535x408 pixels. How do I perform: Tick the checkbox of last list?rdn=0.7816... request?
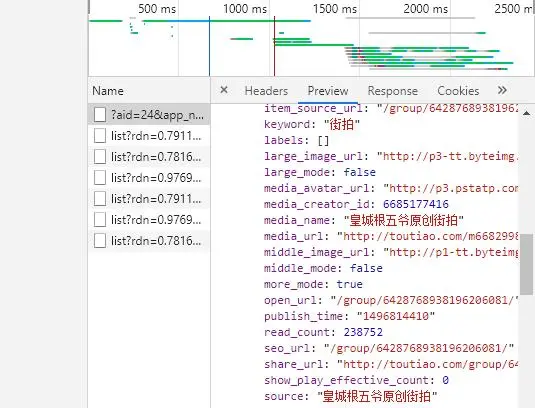click(100, 241)
